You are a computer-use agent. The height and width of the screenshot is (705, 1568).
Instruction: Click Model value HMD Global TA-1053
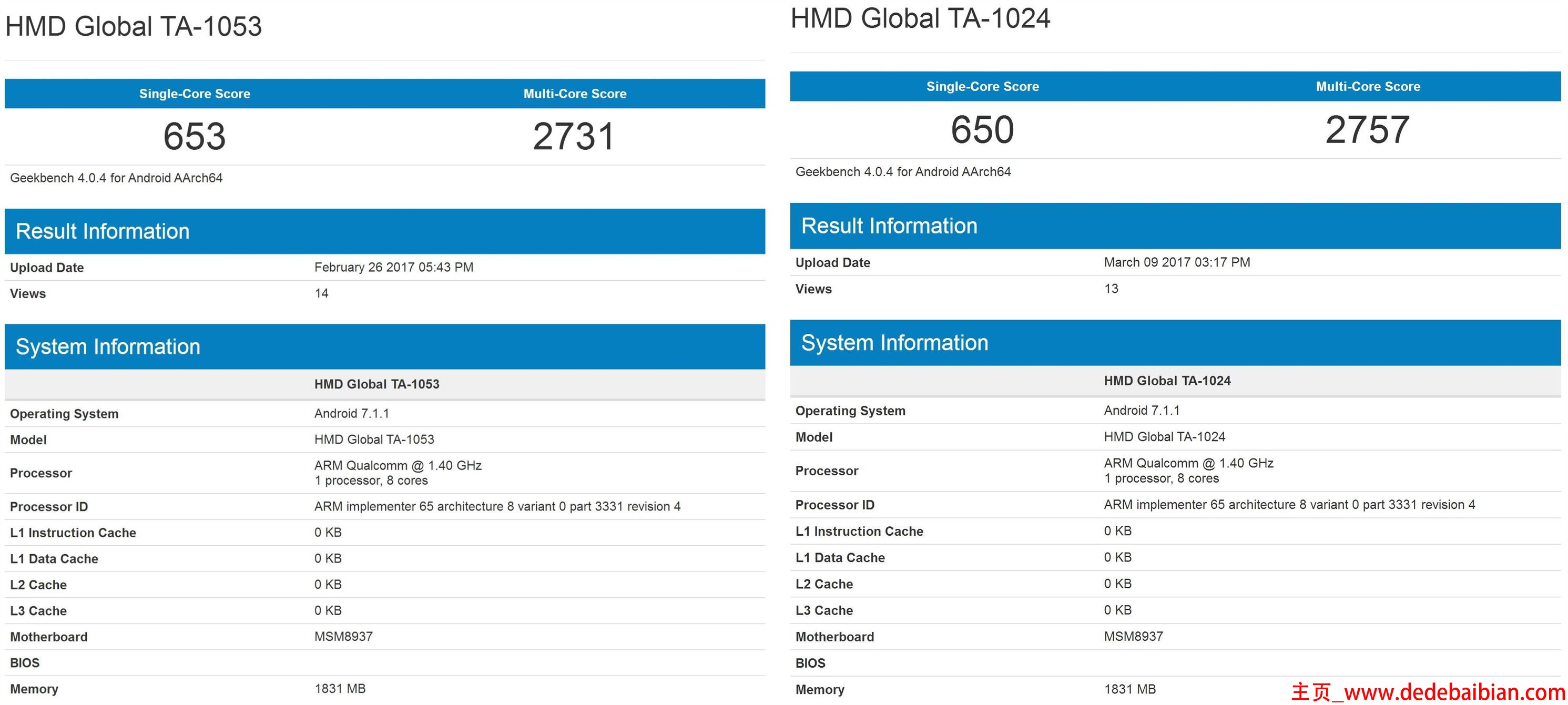pyautogui.click(x=374, y=440)
